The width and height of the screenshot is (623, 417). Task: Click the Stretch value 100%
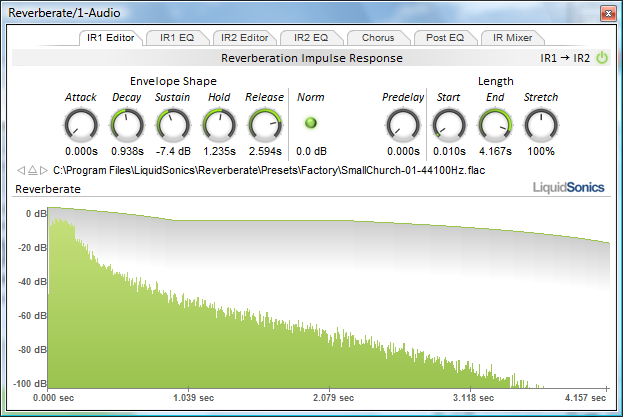[541, 151]
